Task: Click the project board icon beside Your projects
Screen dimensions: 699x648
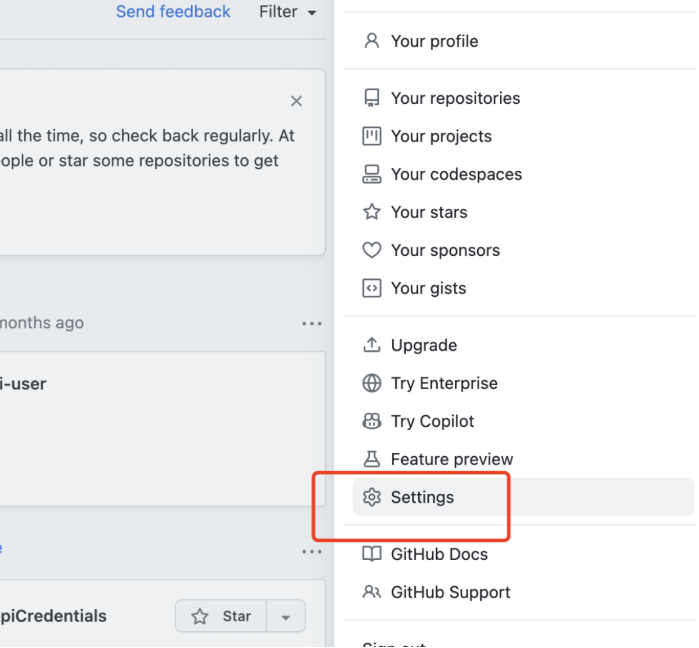Action: [x=372, y=136]
